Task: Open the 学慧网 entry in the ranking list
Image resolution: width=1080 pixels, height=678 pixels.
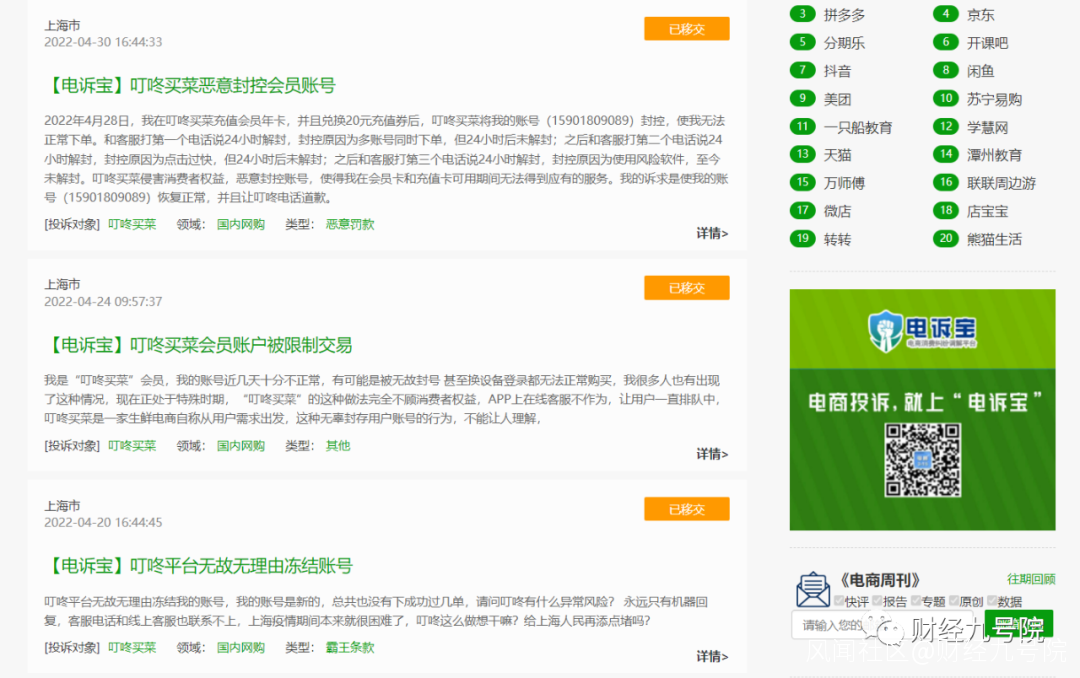Action: coord(987,127)
